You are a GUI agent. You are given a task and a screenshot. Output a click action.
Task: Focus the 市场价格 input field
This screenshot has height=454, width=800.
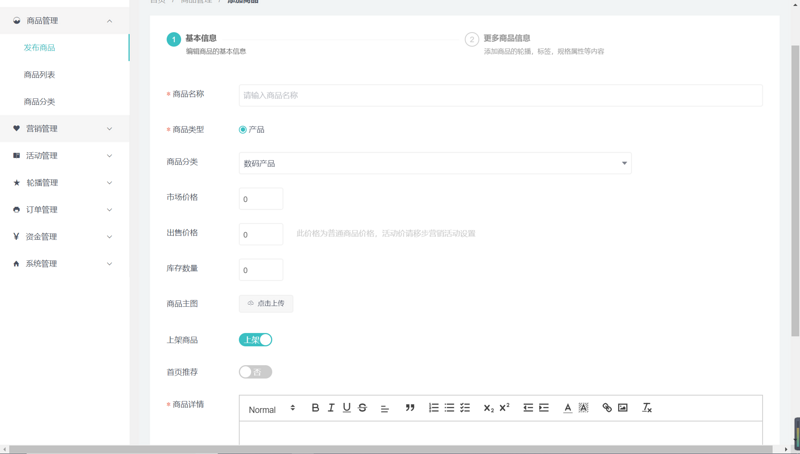[x=261, y=199]
